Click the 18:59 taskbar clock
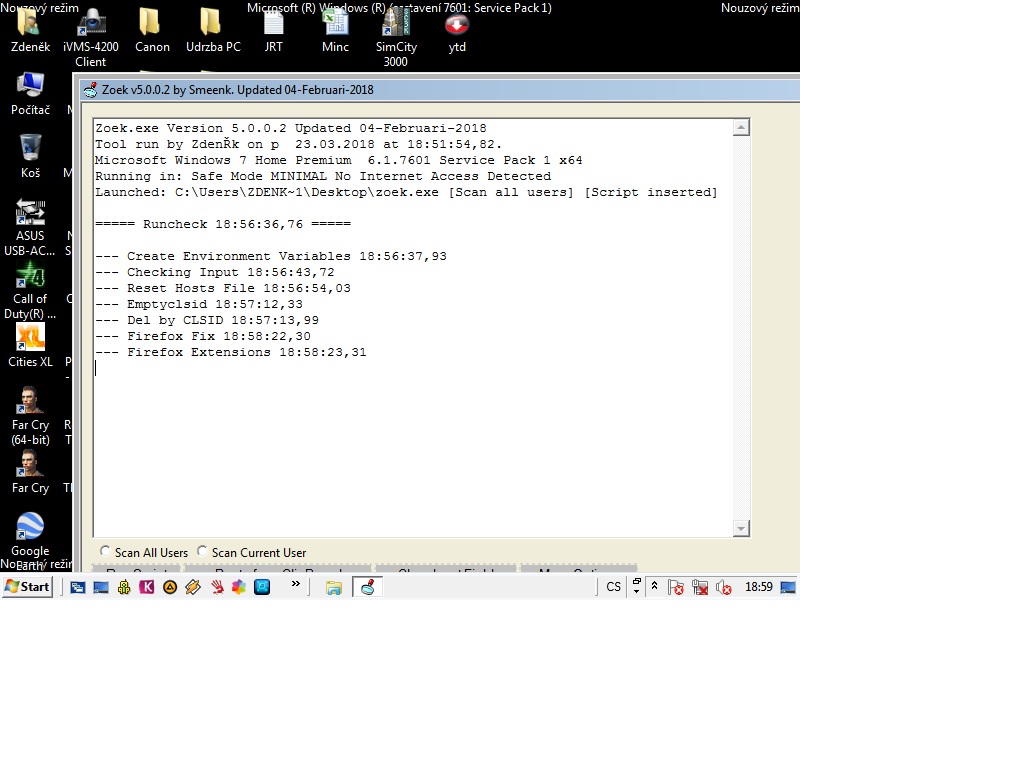This screenshot has width=1024, height=768. point(759,587)
